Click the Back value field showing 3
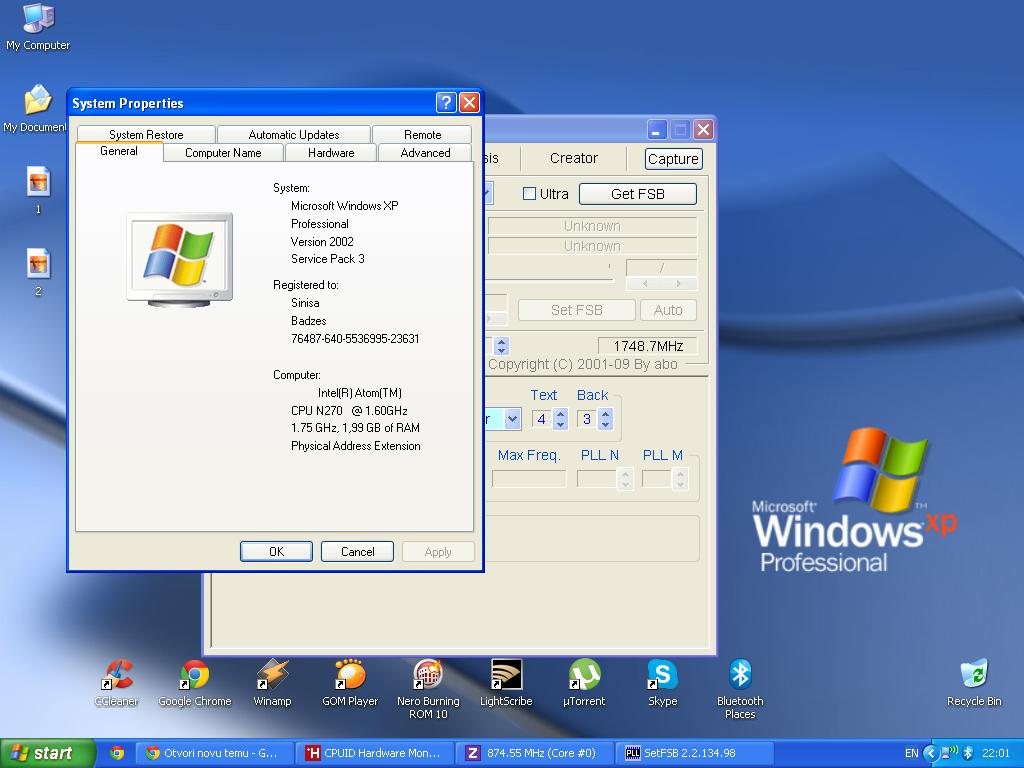 coord(587,419)
